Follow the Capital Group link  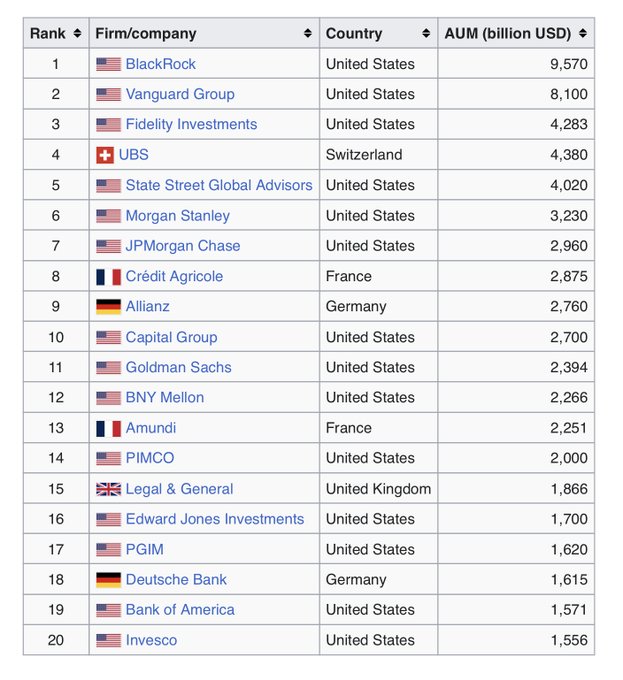(x=171, y=337)
